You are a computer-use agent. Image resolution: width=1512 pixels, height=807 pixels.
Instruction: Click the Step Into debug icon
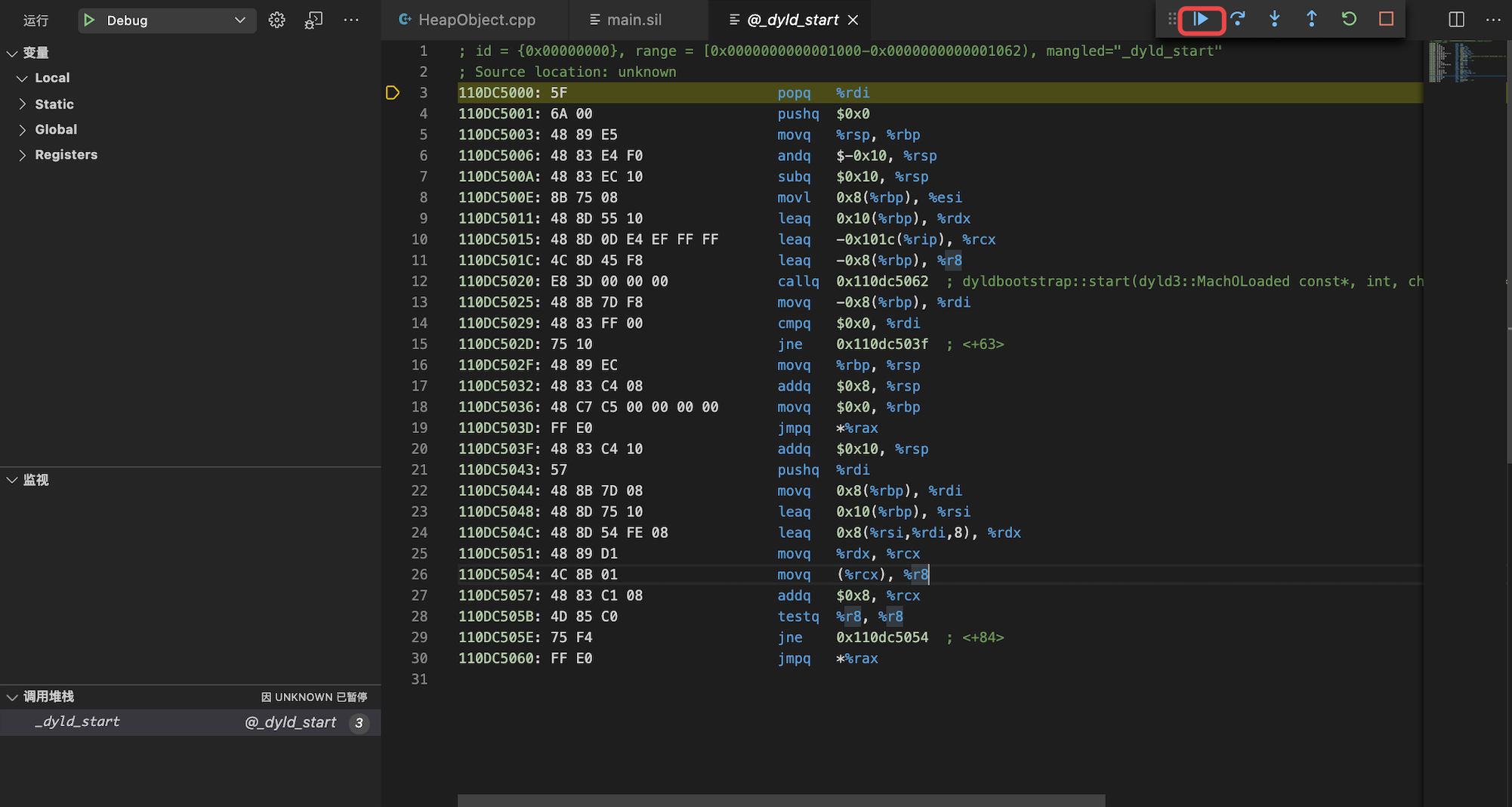[1275, 20]
